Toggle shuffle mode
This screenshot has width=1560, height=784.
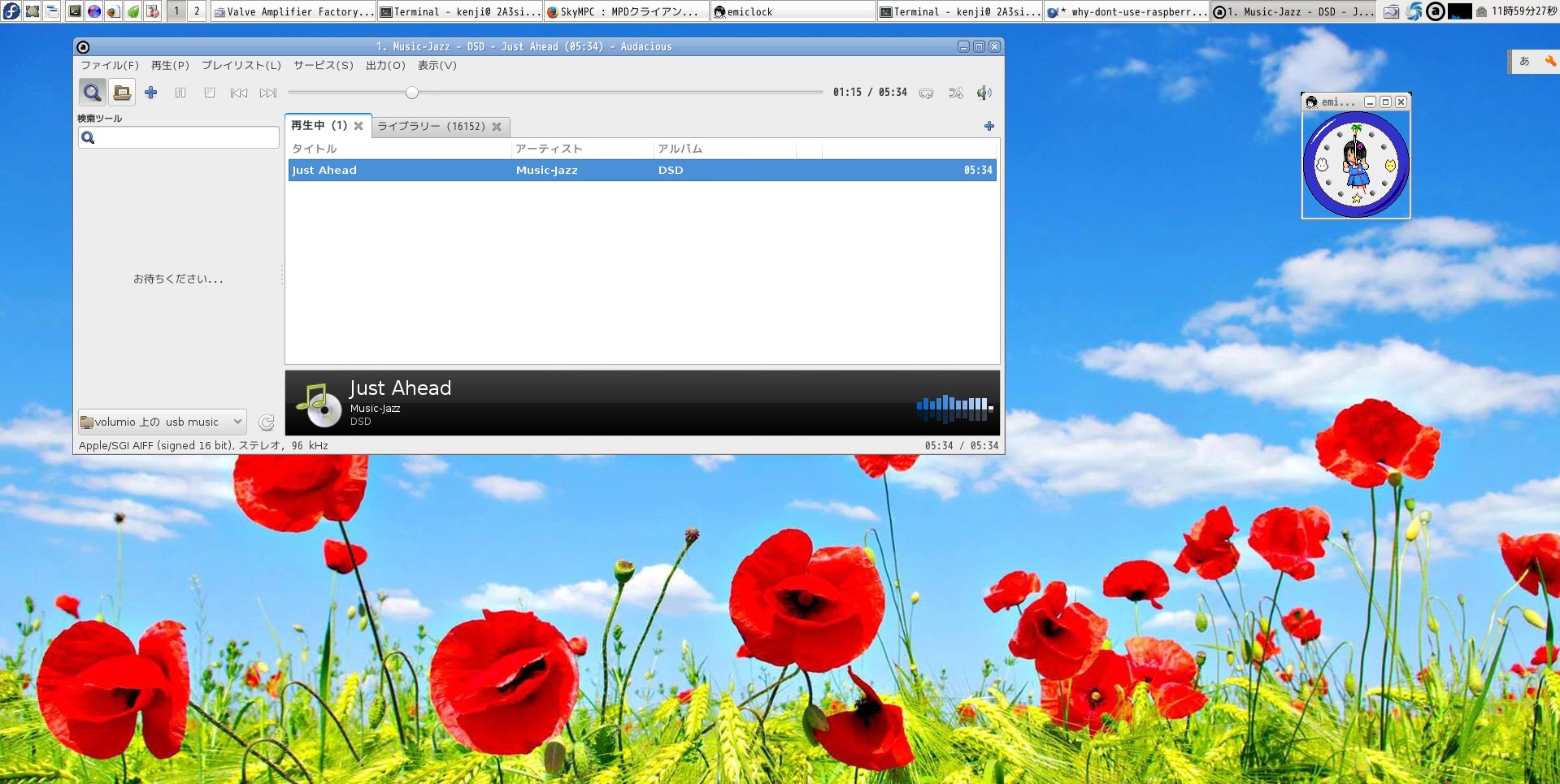(x=956, y=93)
